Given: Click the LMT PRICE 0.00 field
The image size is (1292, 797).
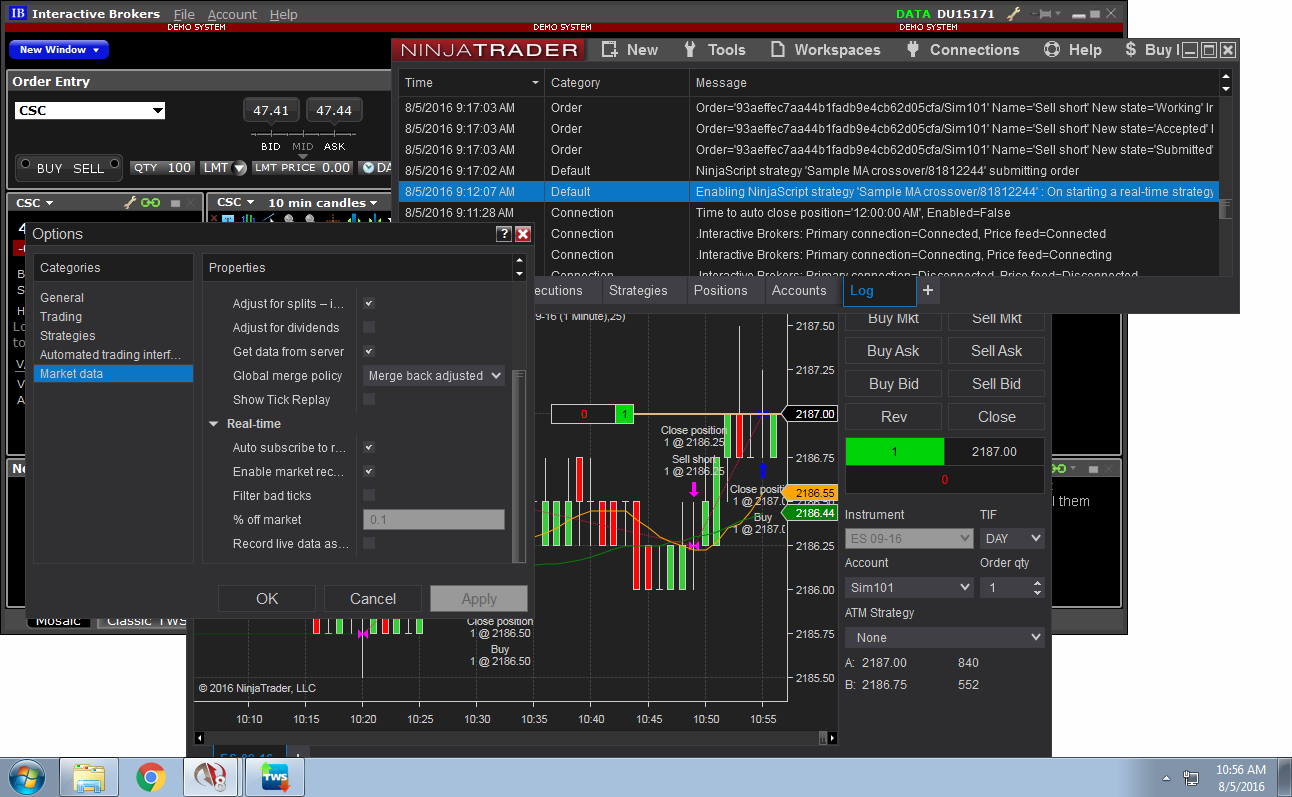Looking at the screenshot, I should (x=303, y=168).
